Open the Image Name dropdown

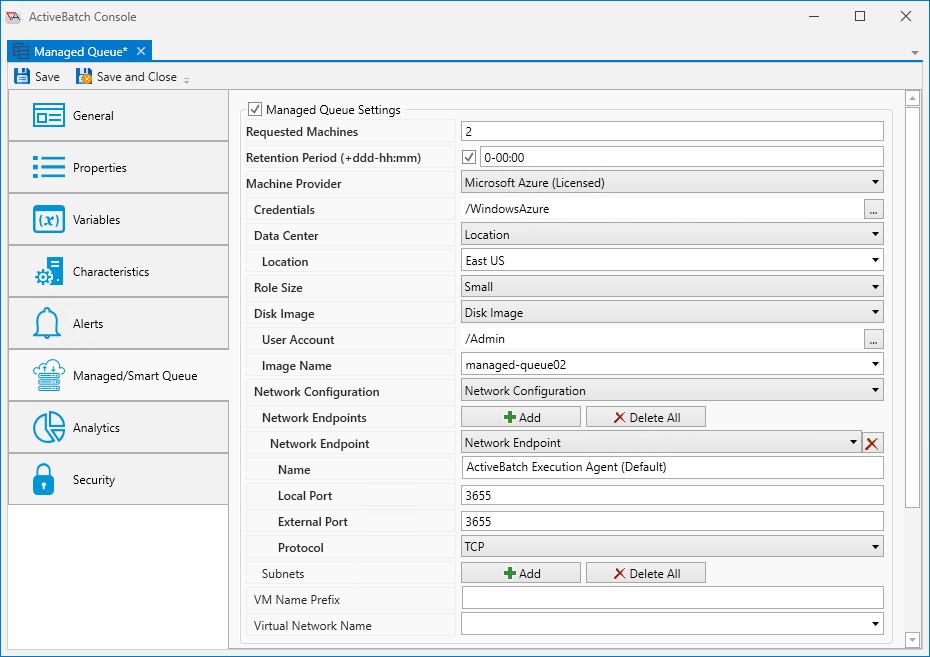click(x=672, y=365)
